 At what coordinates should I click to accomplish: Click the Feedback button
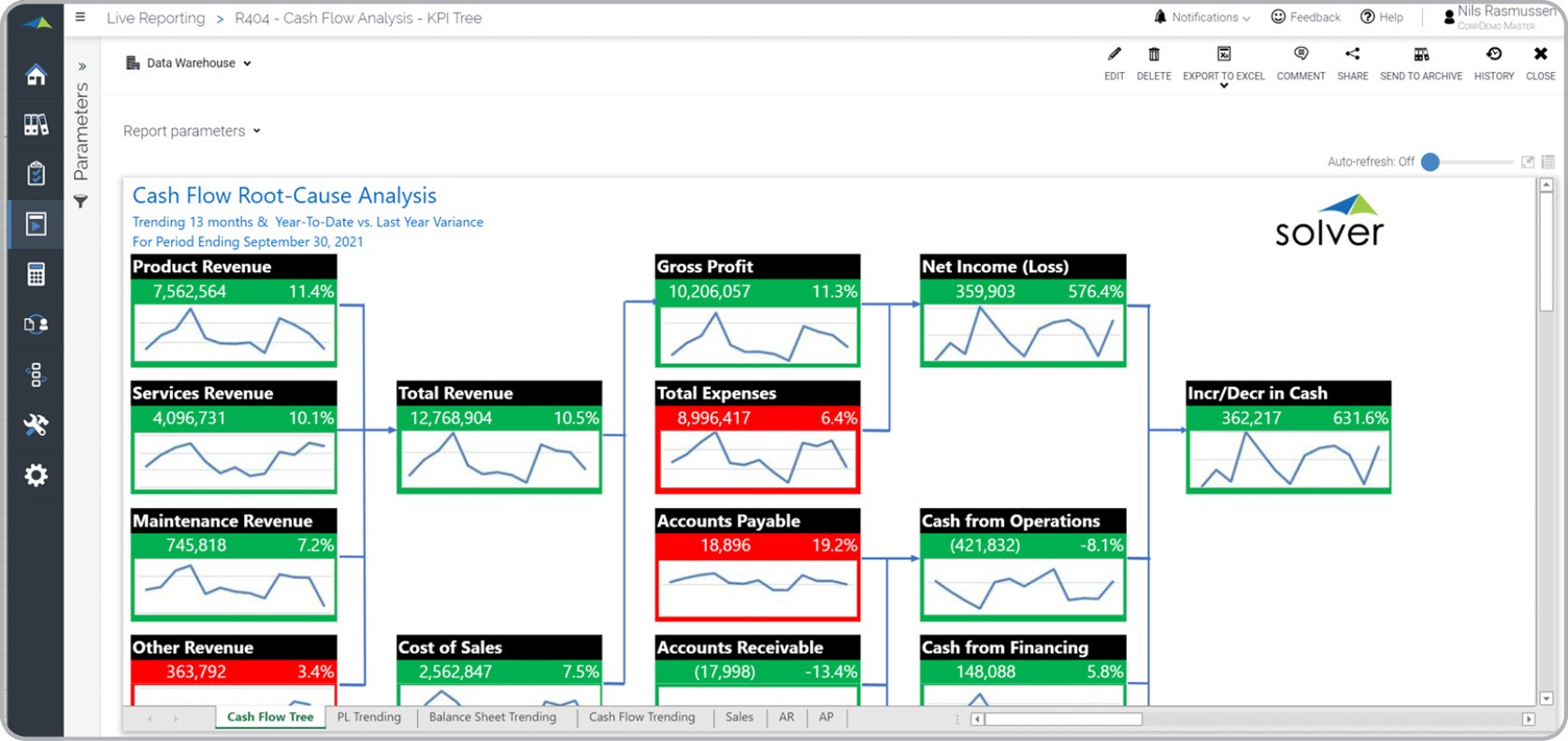[x=1306, y=18]
